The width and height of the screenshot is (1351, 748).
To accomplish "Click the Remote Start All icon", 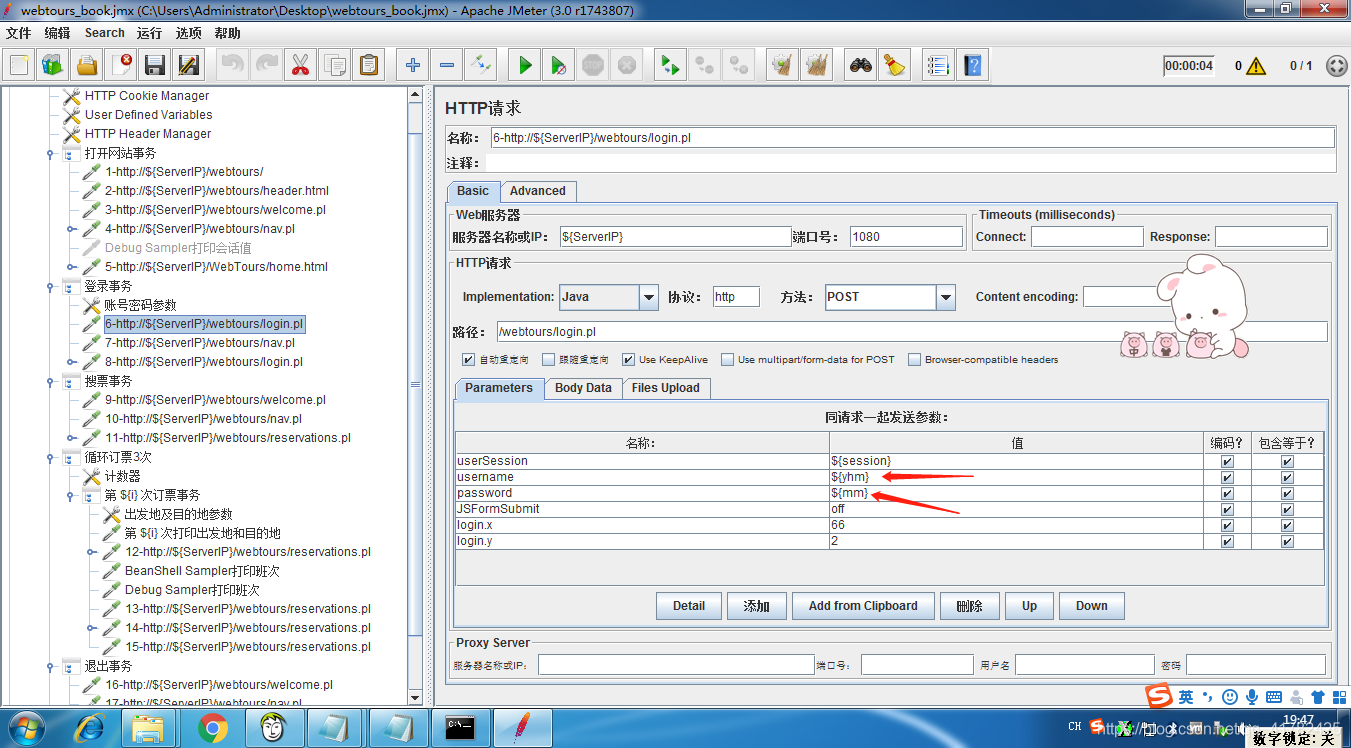I will coord(670,66).
